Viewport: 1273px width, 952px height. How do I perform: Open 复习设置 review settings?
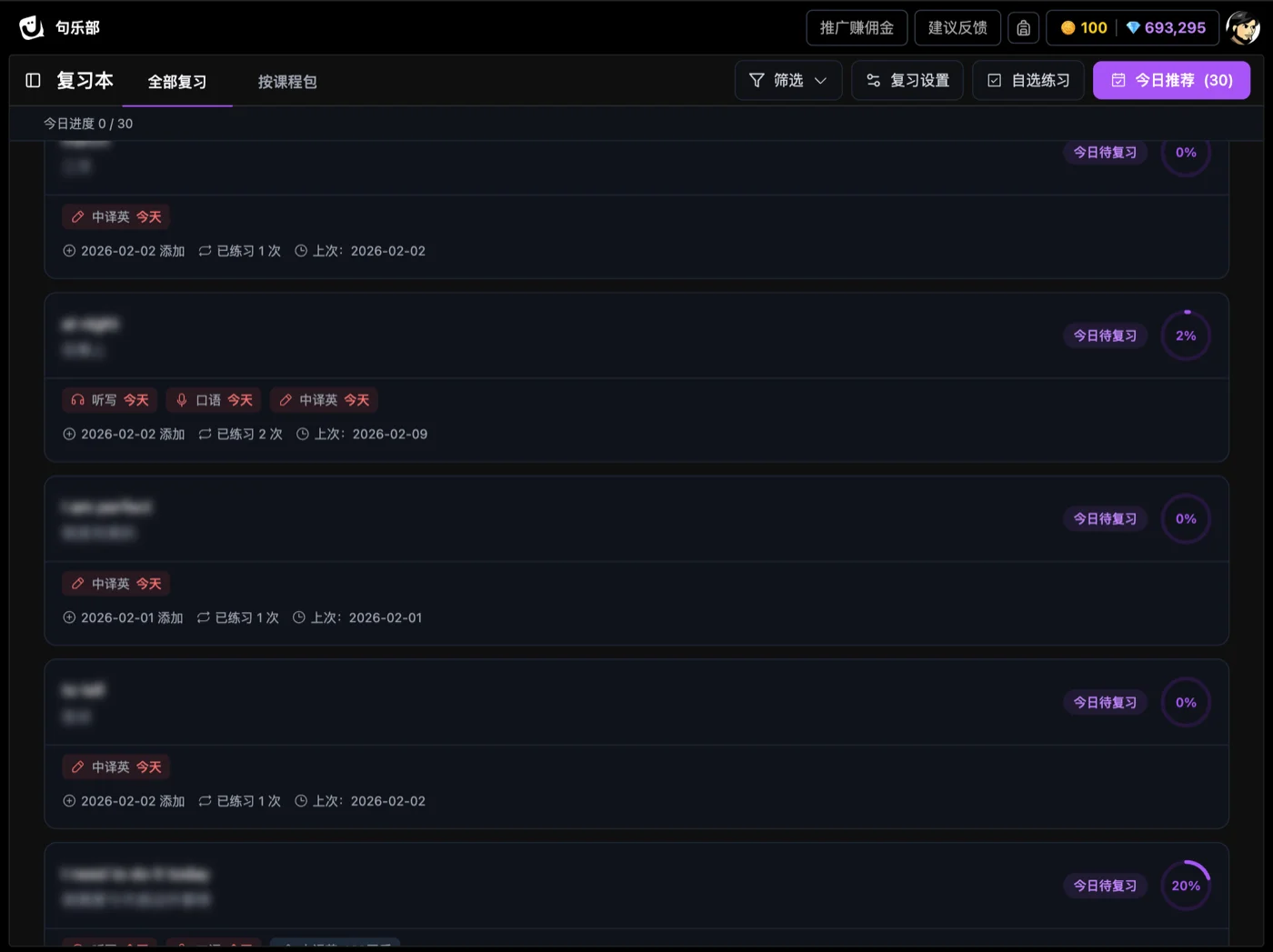907,81
